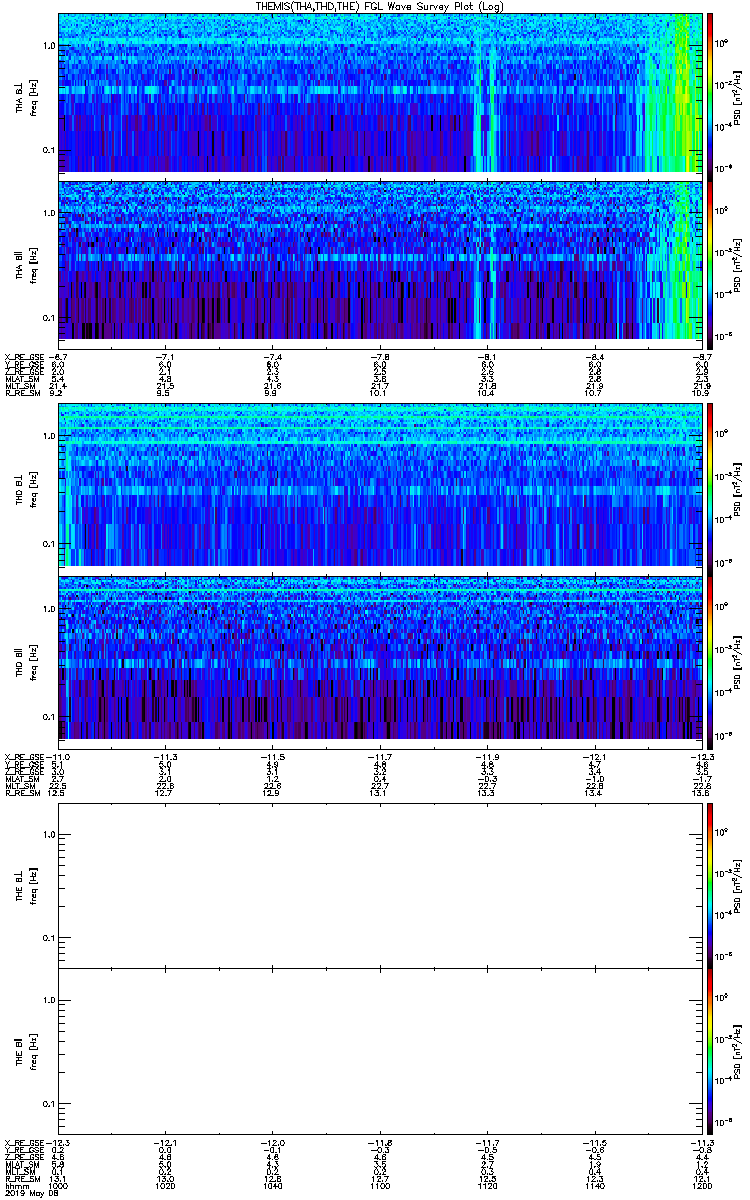Click the 0.1 tick of THA B⊥ axis
Viewport: 750px width, 1200px height.
[x=47, y=150]
